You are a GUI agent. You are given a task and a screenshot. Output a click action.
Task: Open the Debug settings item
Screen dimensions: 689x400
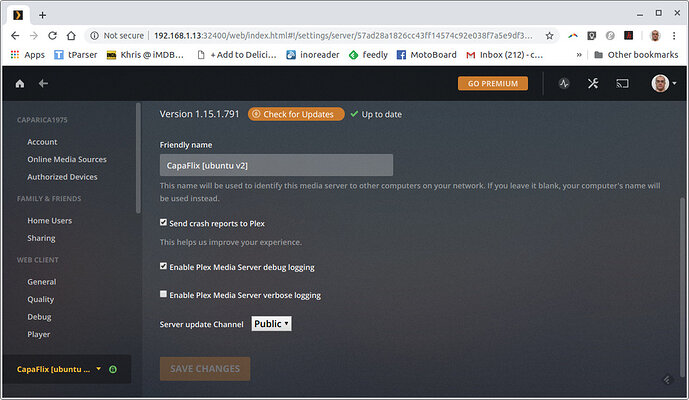click(39, 317)
